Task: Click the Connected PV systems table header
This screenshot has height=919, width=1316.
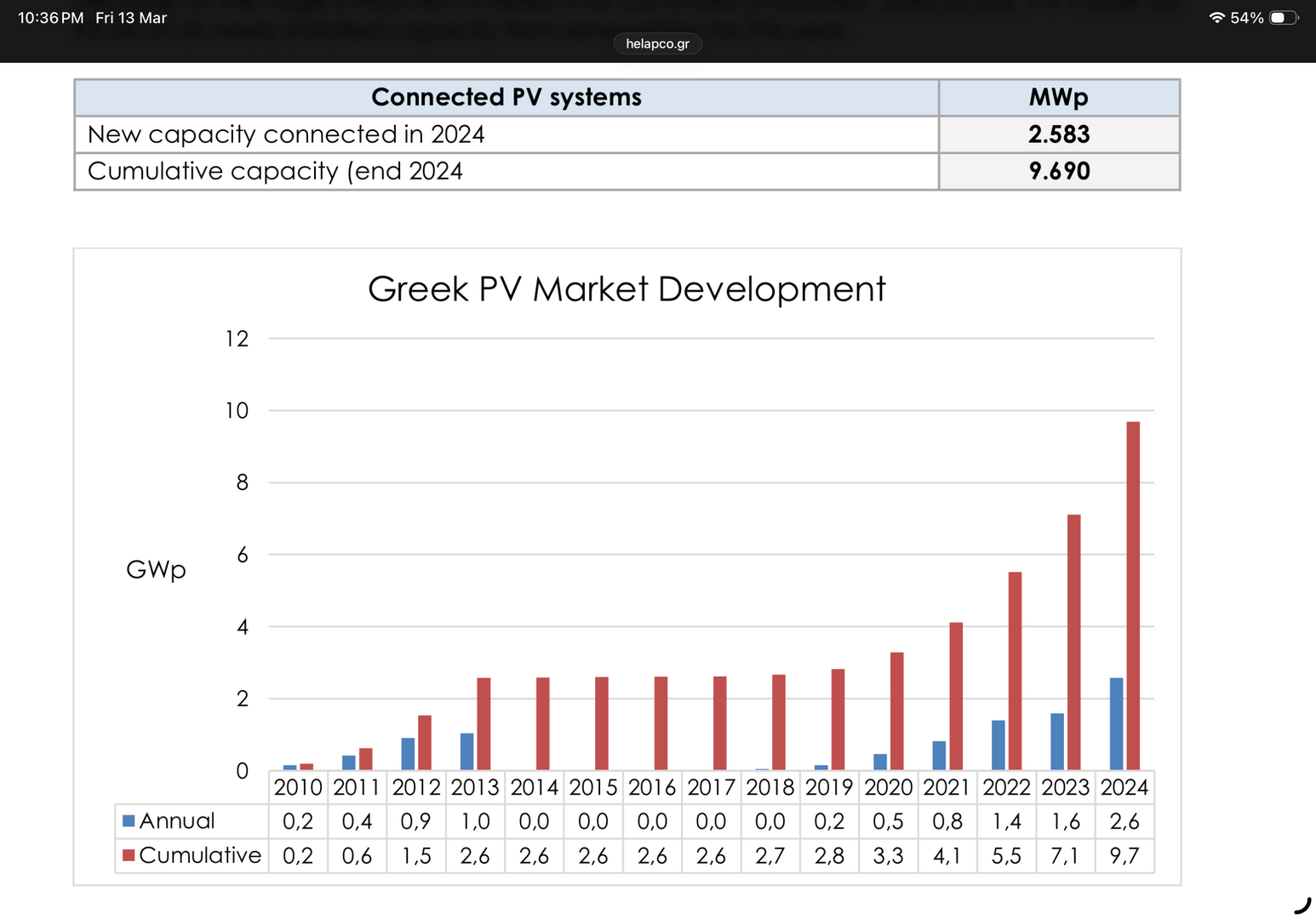Action: coord(506,97)
